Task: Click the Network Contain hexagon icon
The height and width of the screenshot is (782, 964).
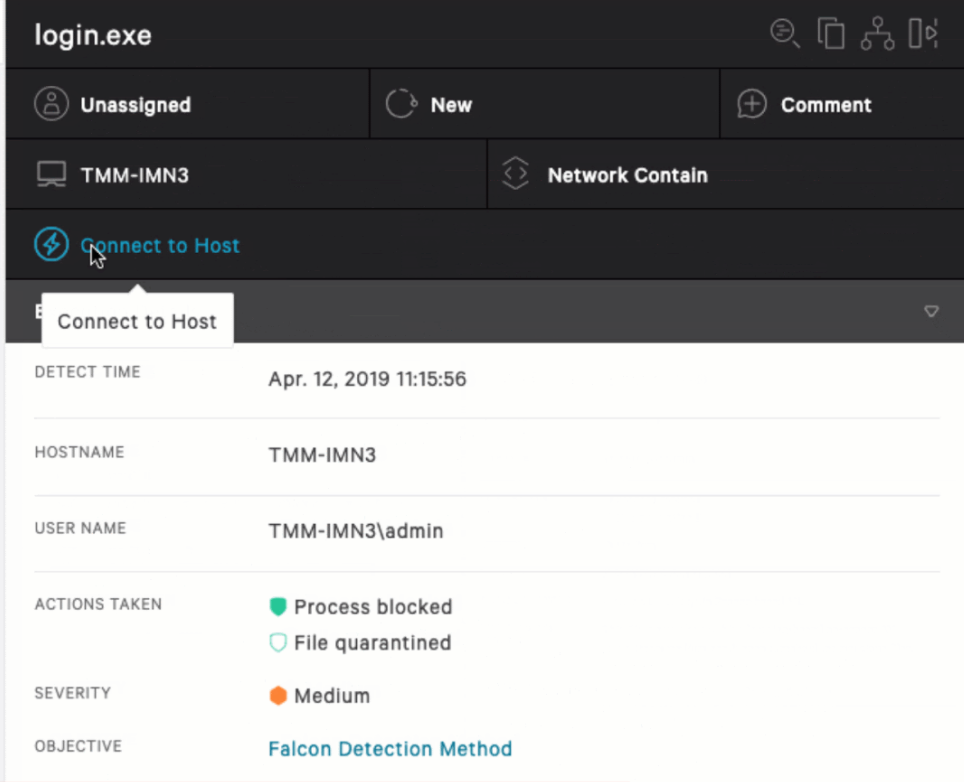Action: [514, 175]
